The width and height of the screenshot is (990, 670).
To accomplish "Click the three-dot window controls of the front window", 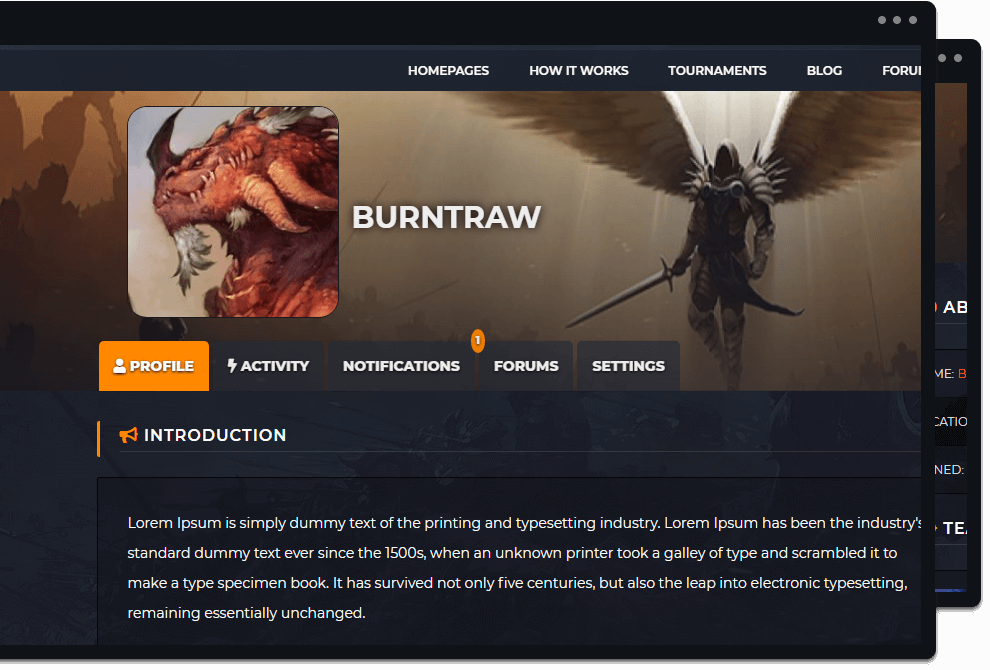I will pos(897,20).
